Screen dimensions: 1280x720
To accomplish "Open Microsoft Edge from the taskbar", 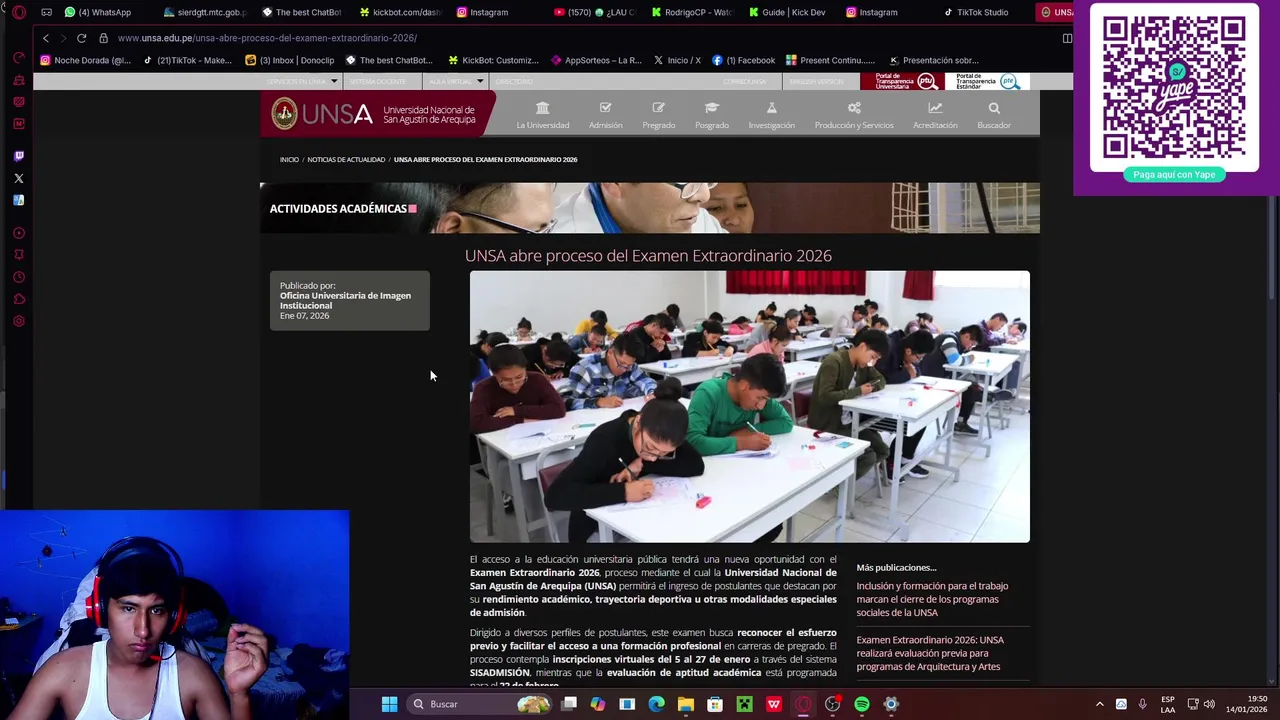I will (x=656, y=704).
